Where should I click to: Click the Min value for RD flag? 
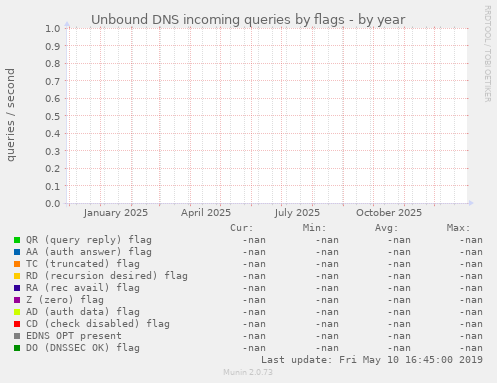click(327, 276)
